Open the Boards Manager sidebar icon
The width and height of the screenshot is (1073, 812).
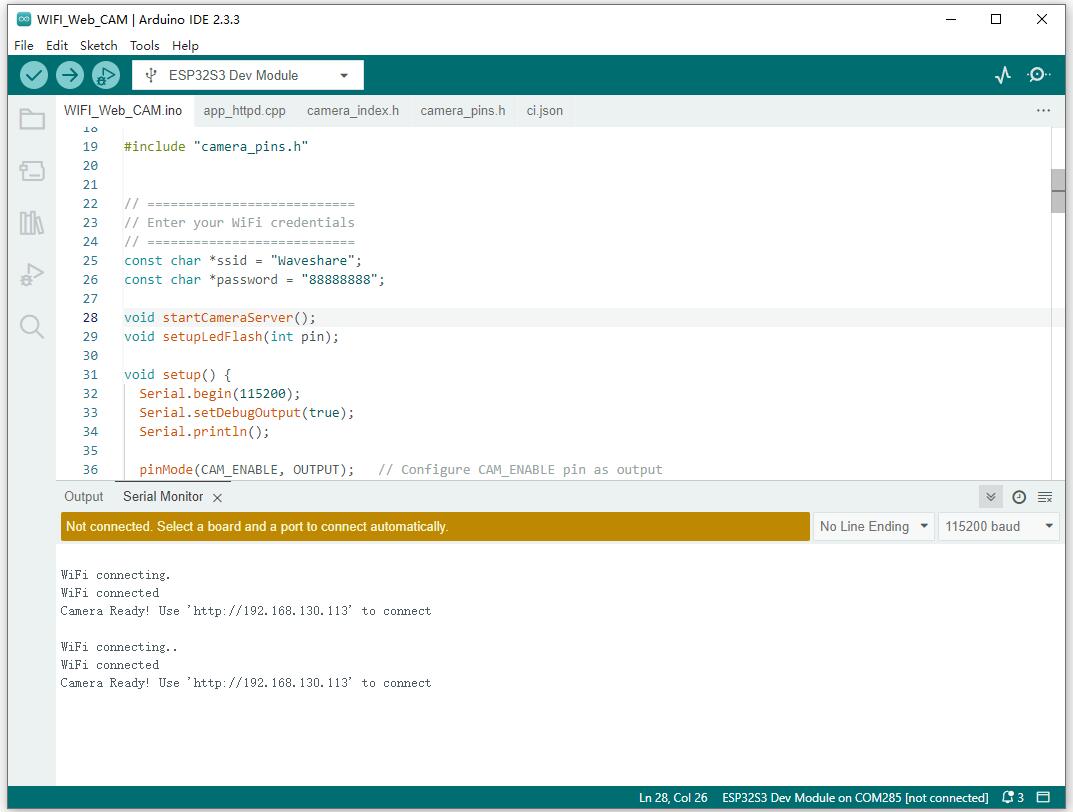point(32,171)
